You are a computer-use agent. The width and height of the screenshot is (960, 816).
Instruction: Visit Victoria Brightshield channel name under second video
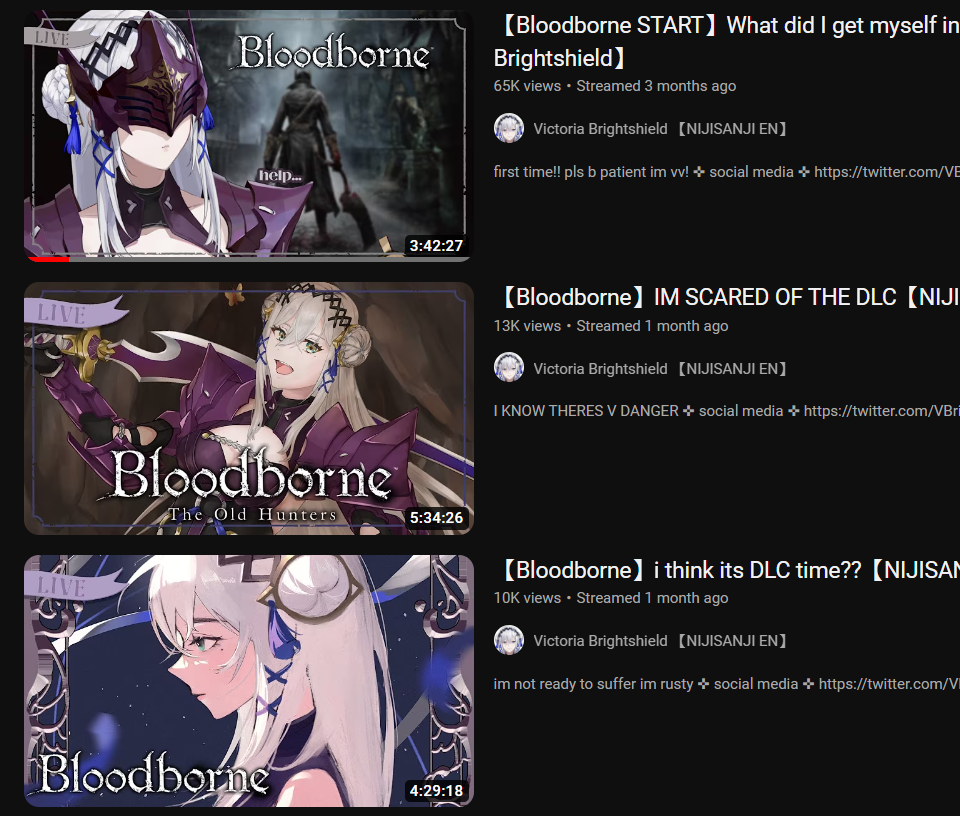(660, 369)
